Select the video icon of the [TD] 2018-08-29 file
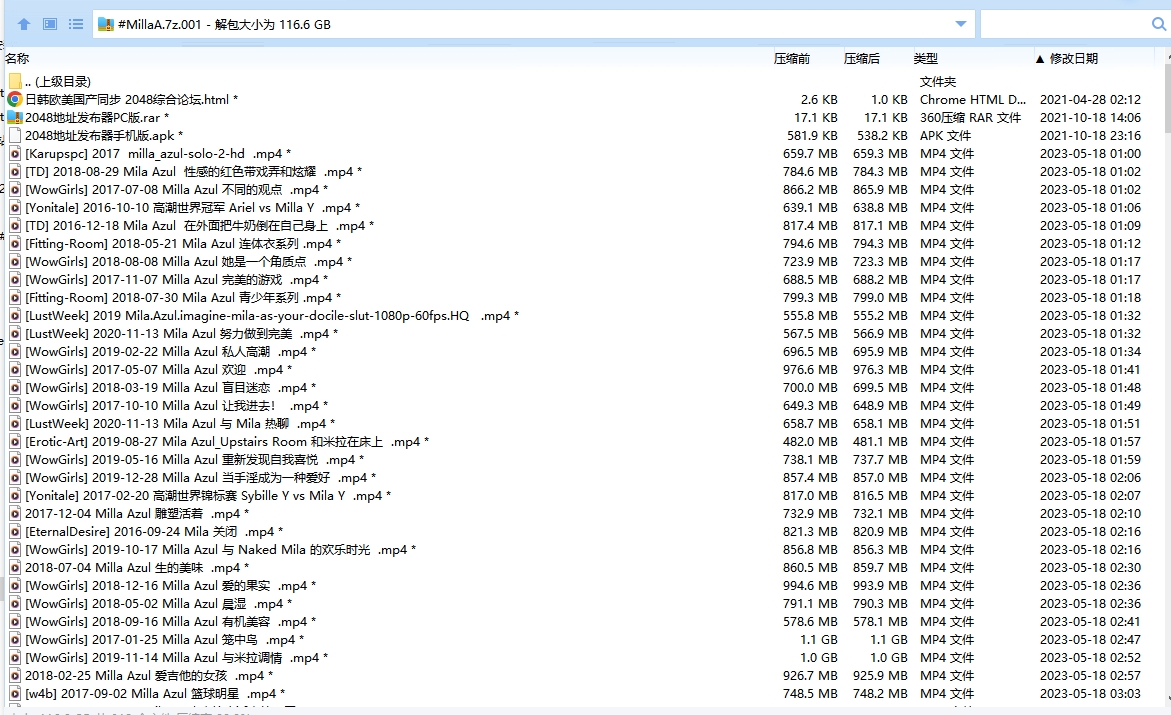The height and width of the screenshot is (715, 1171). [15, 171]
